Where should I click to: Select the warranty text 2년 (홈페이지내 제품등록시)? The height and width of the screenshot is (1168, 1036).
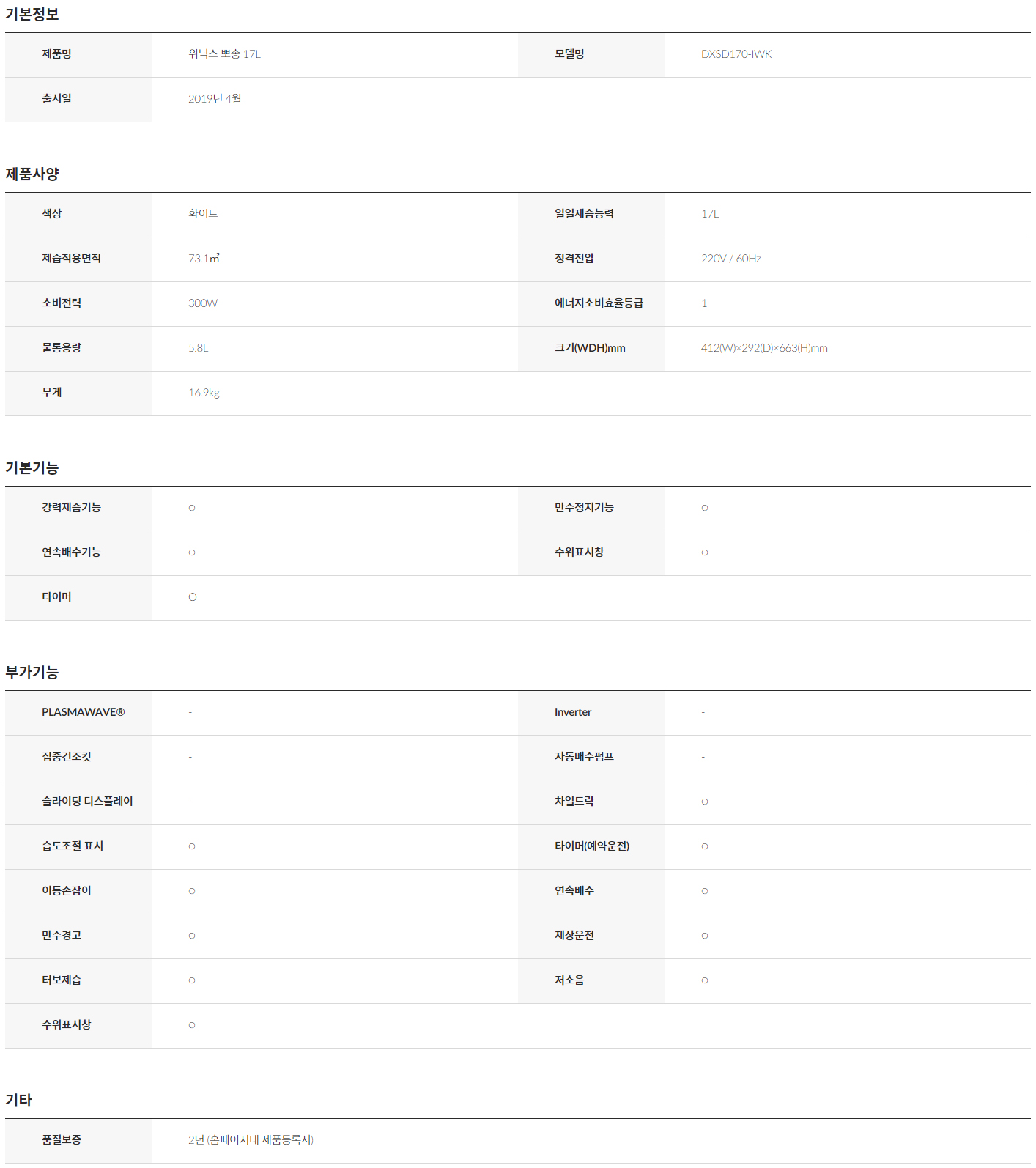[251, 1140]
